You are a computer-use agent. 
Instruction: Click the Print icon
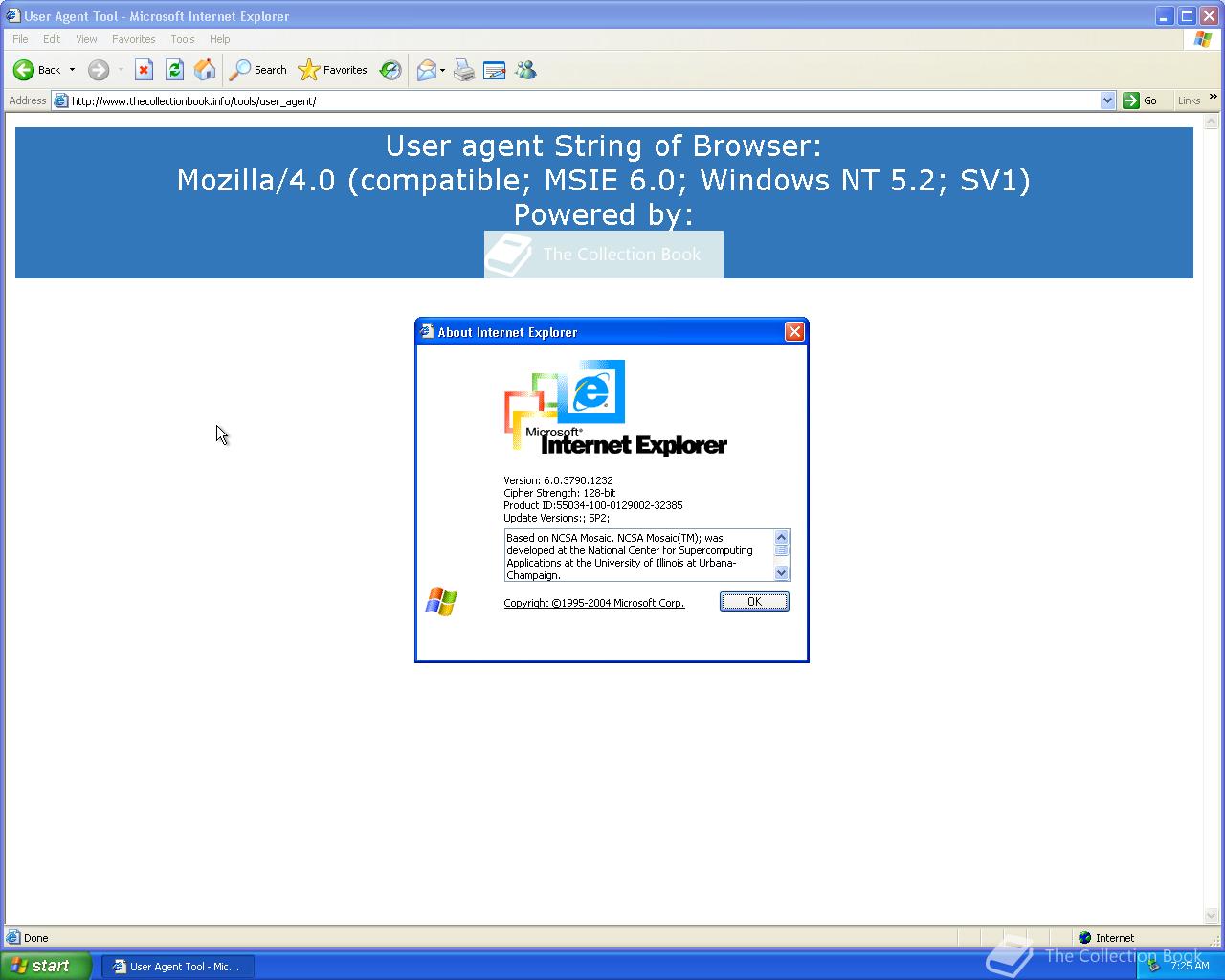464,70
